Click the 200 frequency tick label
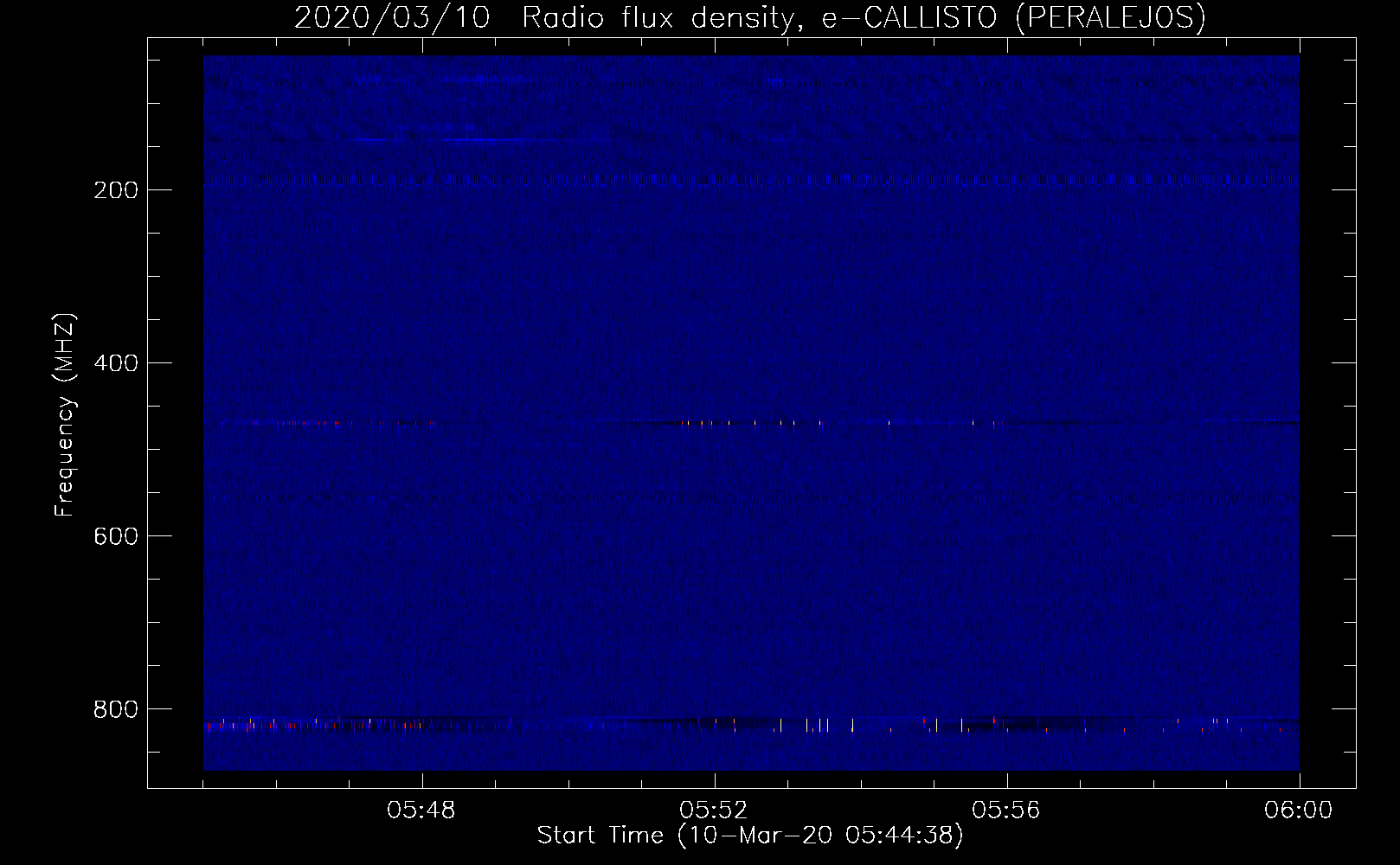1400x865 pixels. [x=115, y=189]
